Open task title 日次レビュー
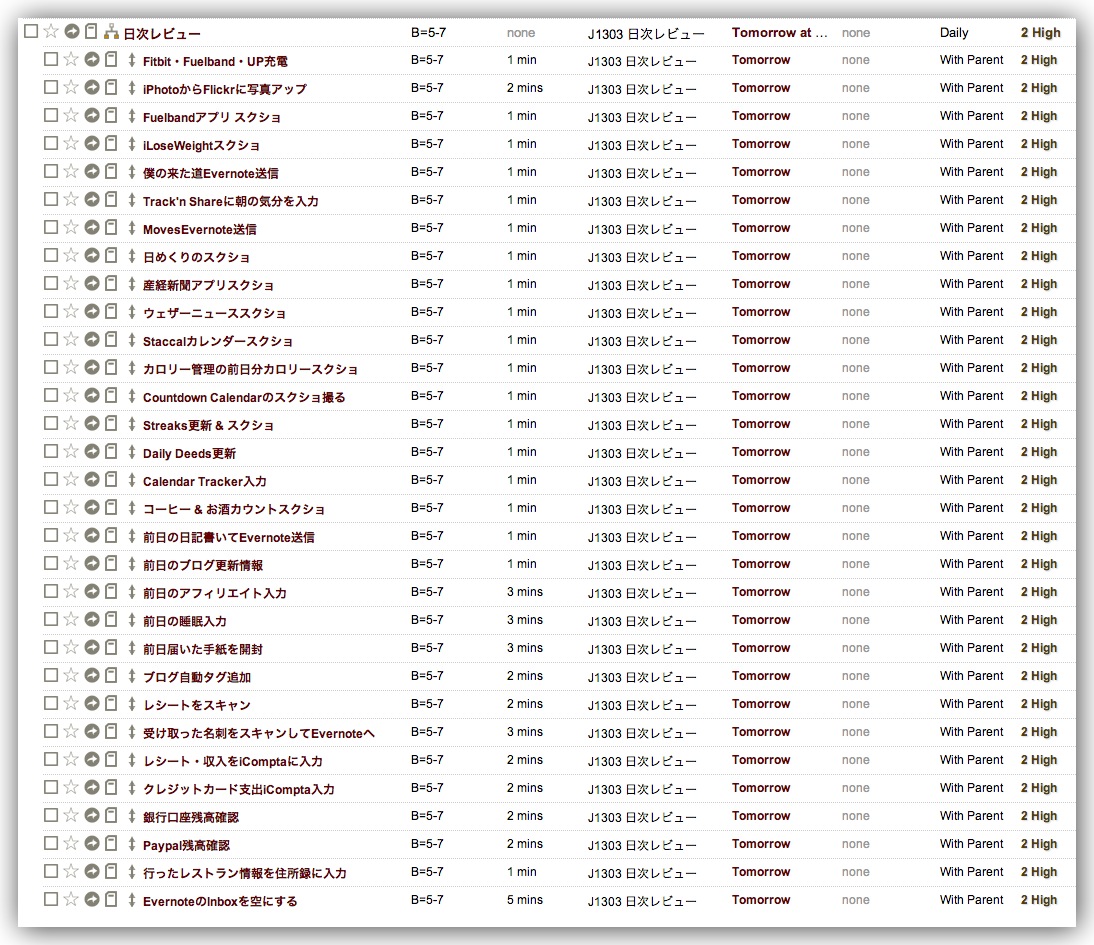 tap(161, 34)
